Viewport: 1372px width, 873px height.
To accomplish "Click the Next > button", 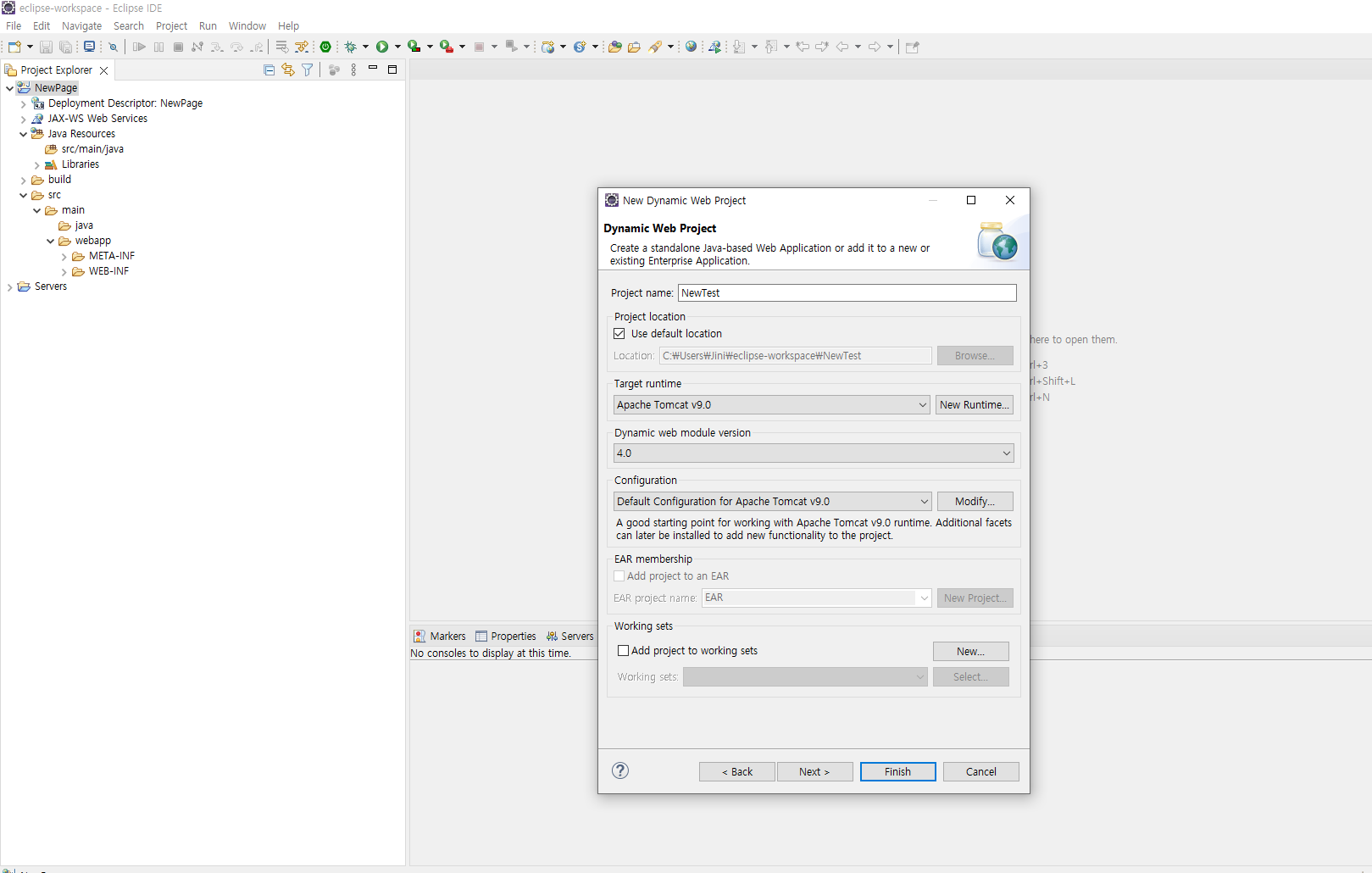I will (814, 771).
